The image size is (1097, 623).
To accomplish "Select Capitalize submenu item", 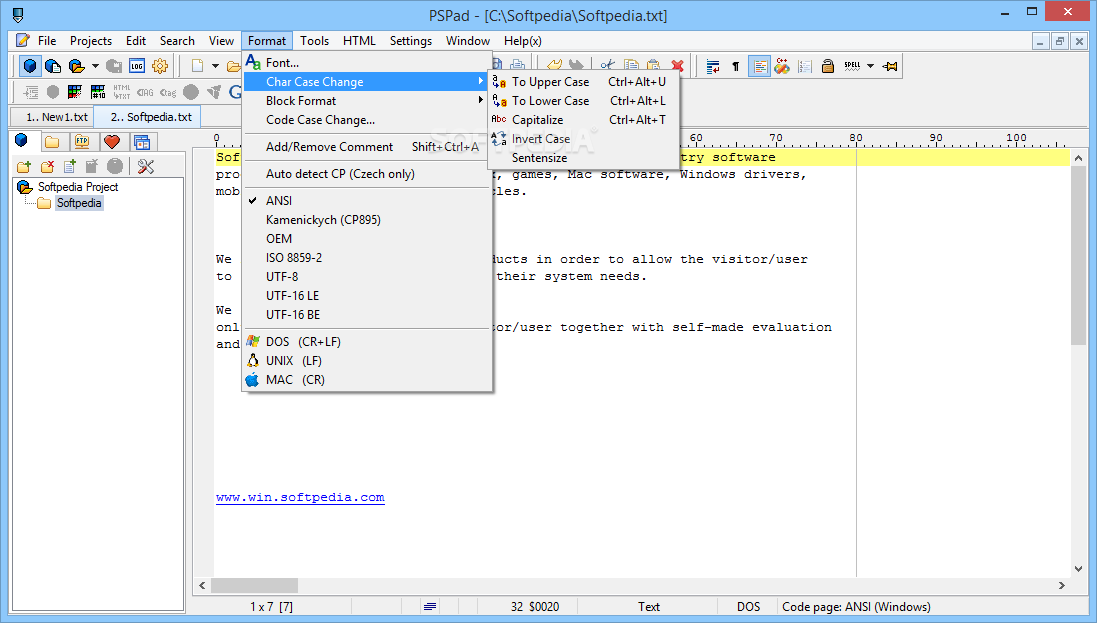I will click(583, 120).
